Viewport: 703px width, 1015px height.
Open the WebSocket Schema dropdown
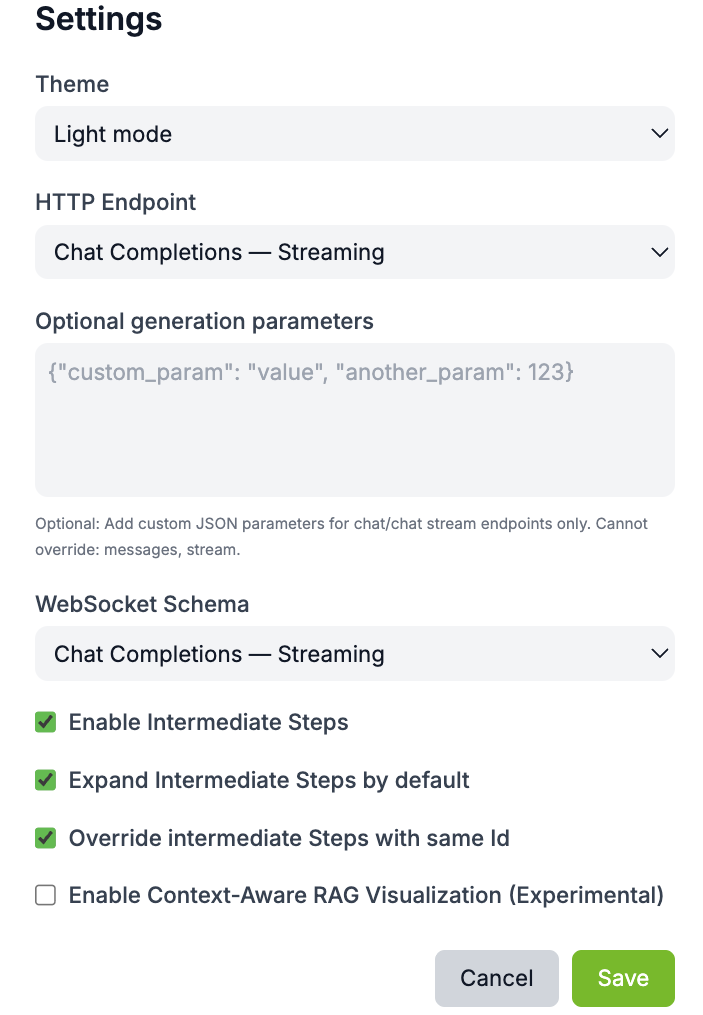click(x=355, y=653)
